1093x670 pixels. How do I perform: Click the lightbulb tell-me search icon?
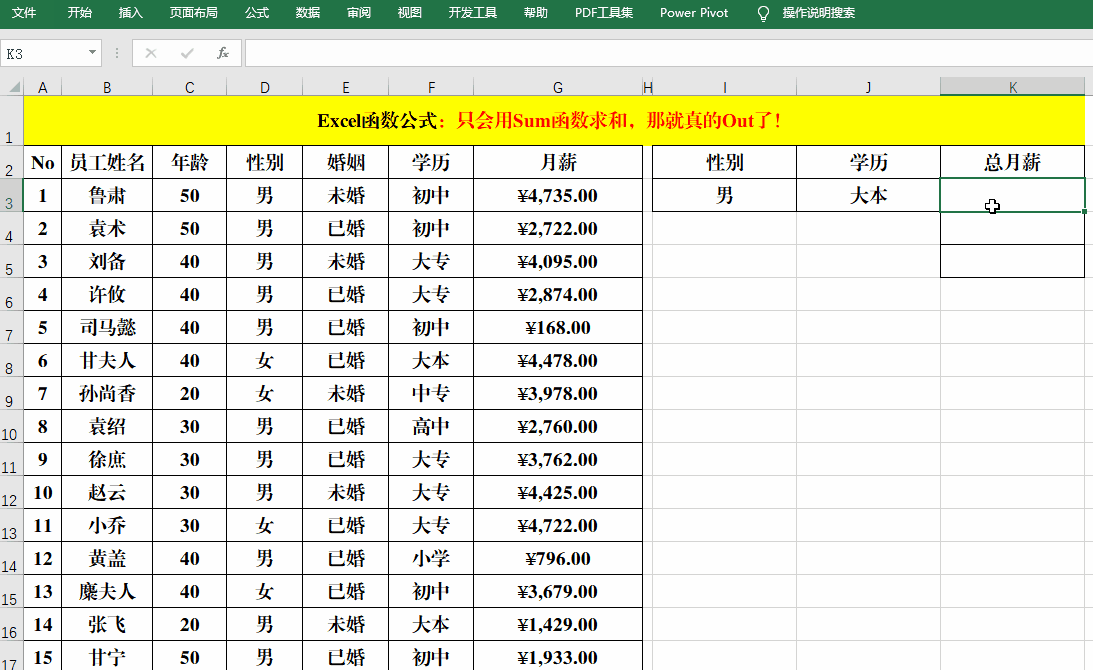[x=763, y=13]
